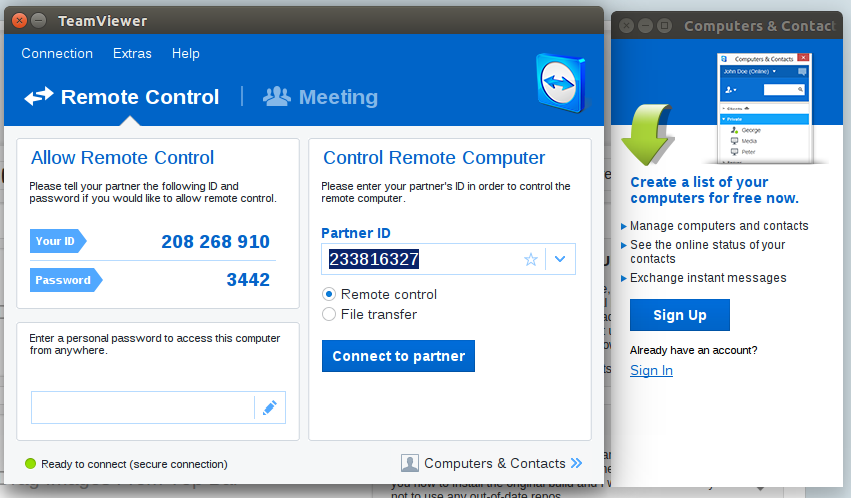Maximize the Computers & Contacts window
Image resolution: width=851 pixels, height=498 pixels.
point(664,25)
